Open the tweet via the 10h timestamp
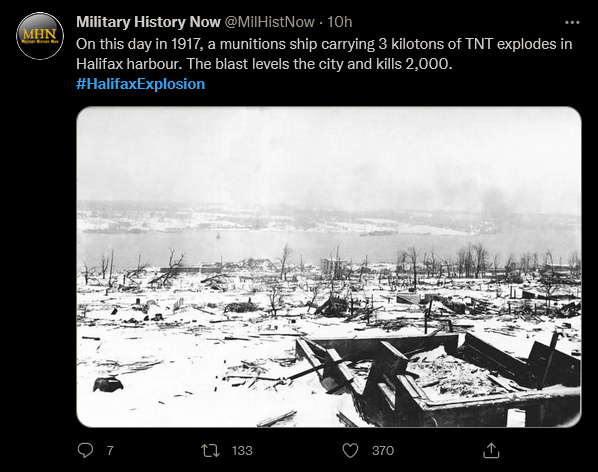This screenshot has height=472, width=598. pyautogui.click(x=339, y=22)
